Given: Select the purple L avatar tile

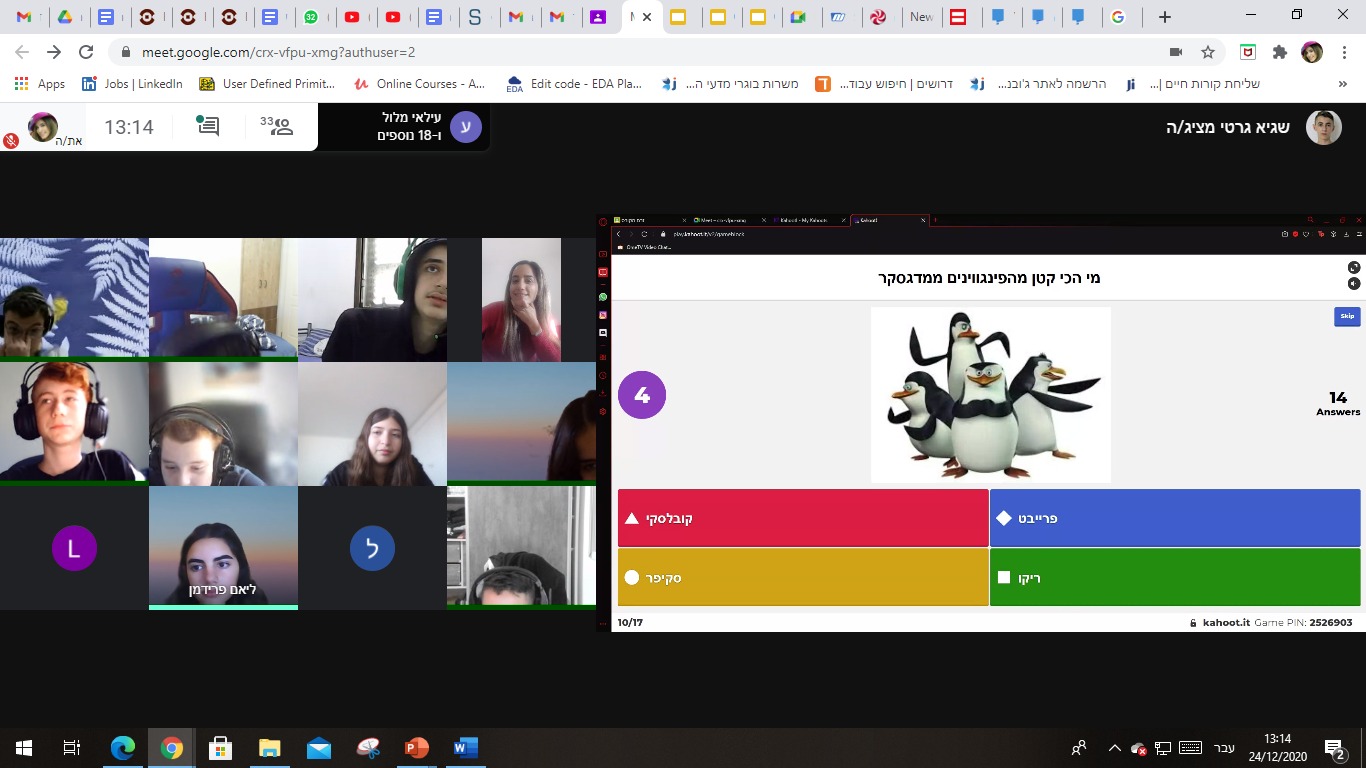Looking at the screenshot, I should point(74,547).
